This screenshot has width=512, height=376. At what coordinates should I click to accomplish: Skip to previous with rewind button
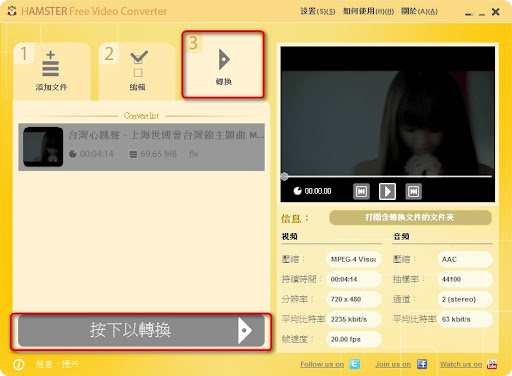pyautogui.click(x=361, y=191)
